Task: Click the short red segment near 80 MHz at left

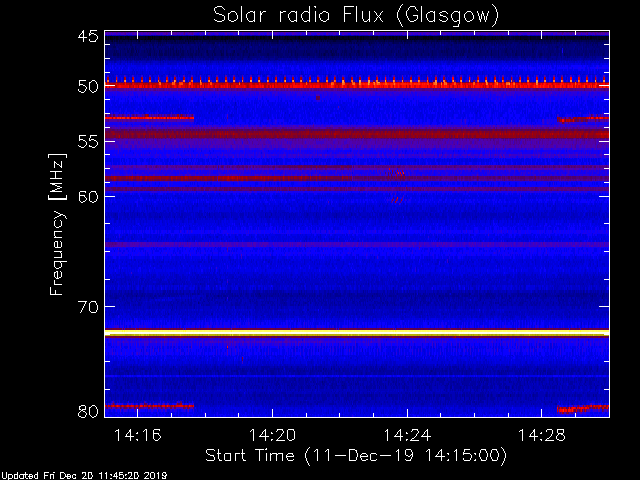Action: 149,406
